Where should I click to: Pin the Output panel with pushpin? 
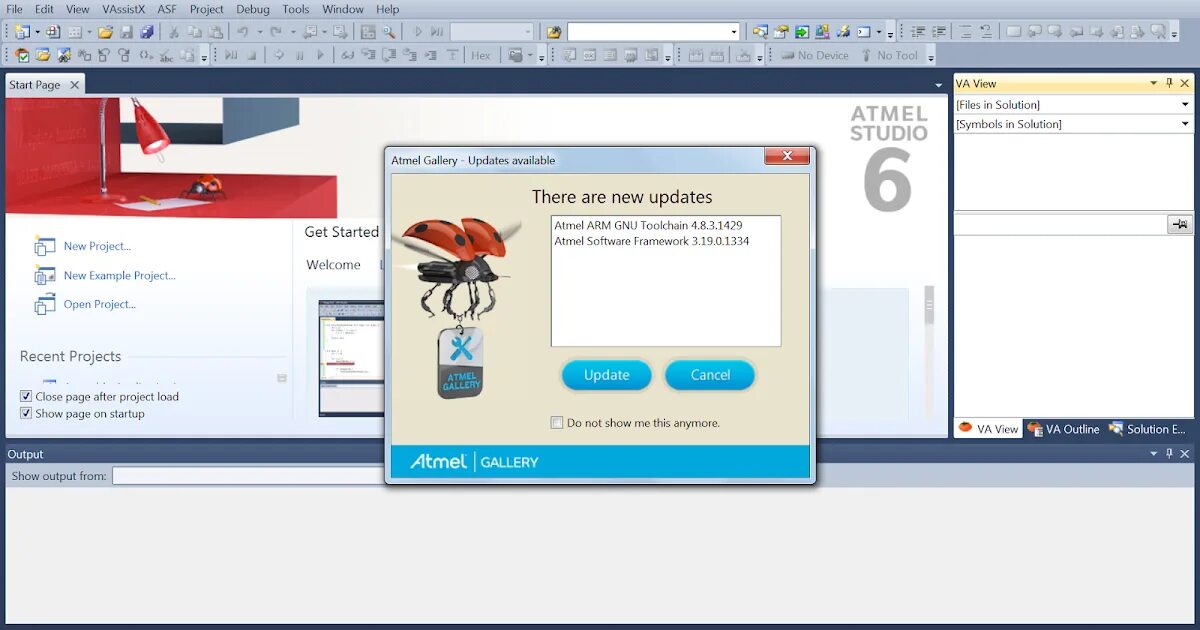pos(1169,454)
